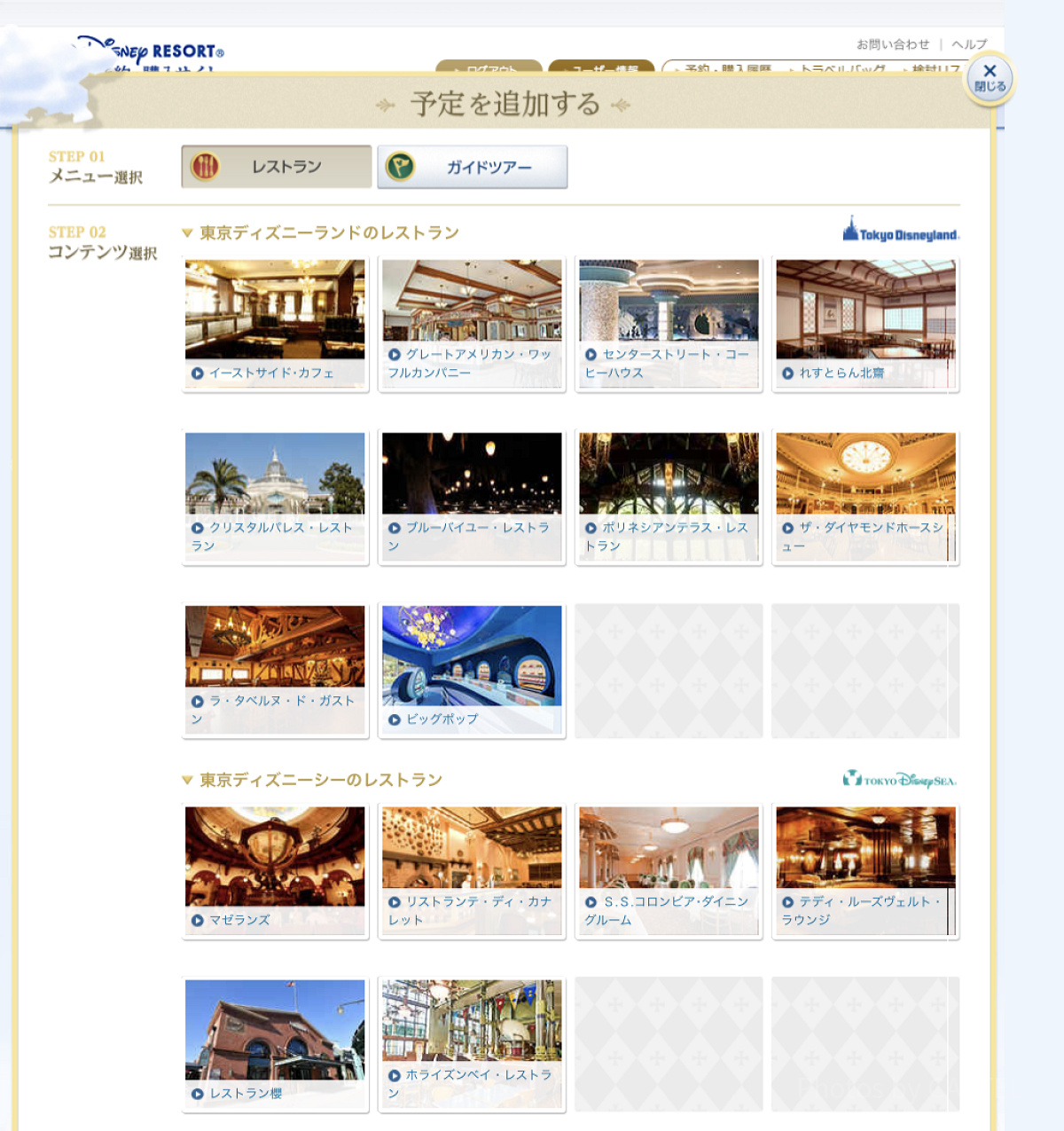Select the ガイドツアー menu tab
This screenshot has width=1064, height=1131.
(473, 167)
